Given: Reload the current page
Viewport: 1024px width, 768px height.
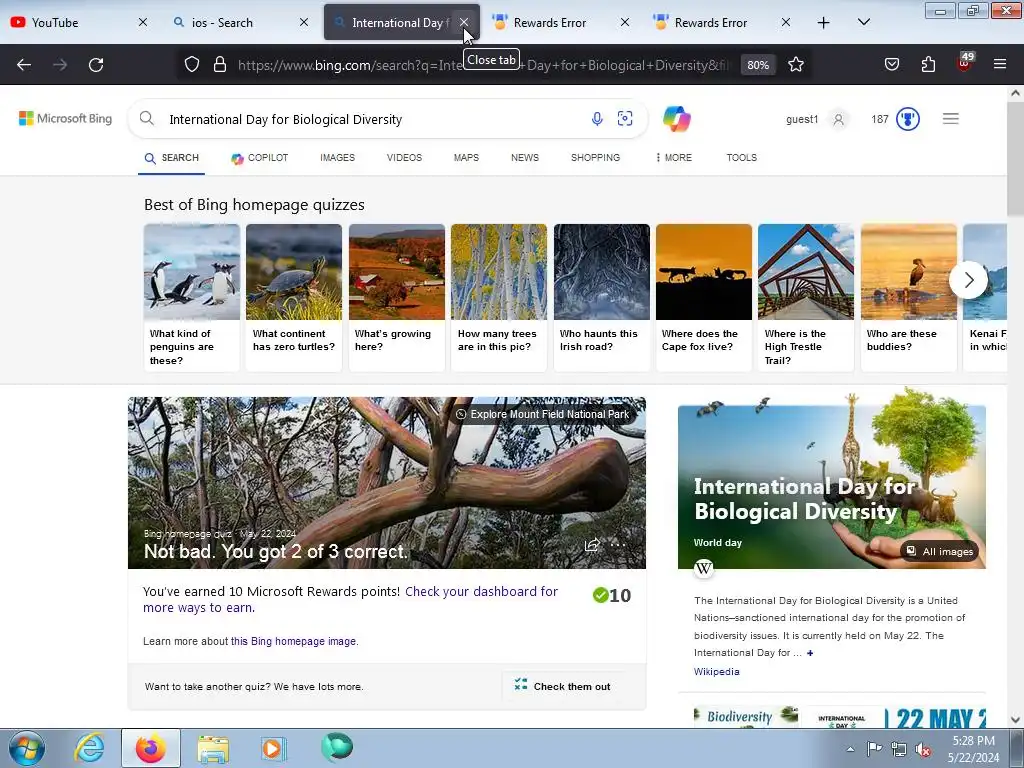Looking at the screenshot, I should pyautogui.click(x=96, y=65).
